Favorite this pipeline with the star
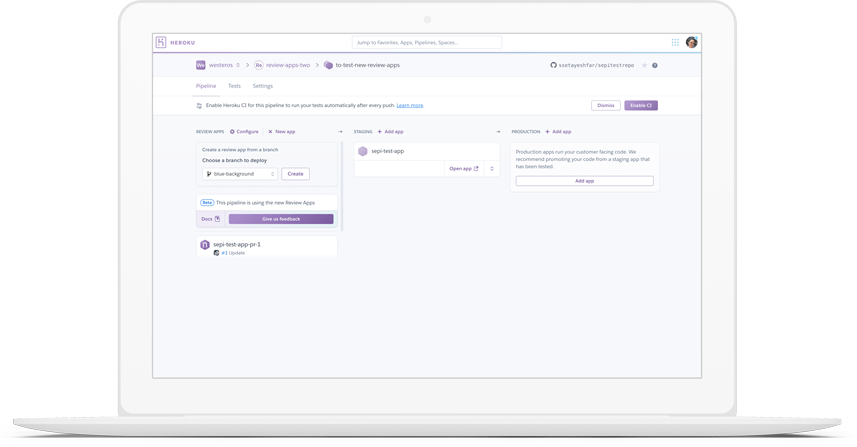 pyautogui.click(x=644, y=65)
